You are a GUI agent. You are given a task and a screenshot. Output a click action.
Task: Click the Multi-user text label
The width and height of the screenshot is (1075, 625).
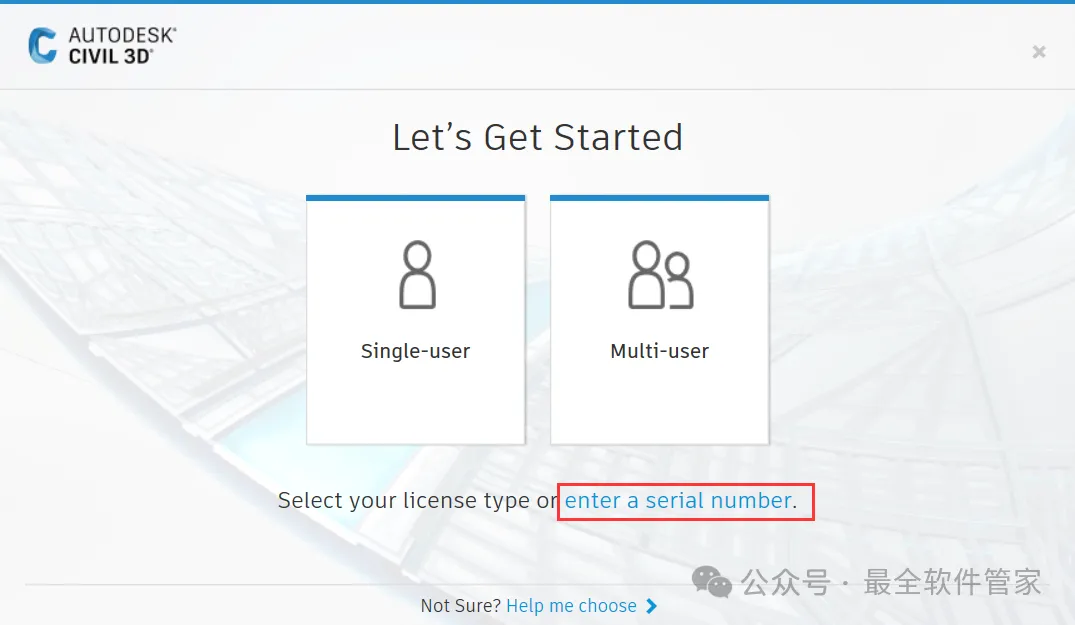click(x=660, y=351)
